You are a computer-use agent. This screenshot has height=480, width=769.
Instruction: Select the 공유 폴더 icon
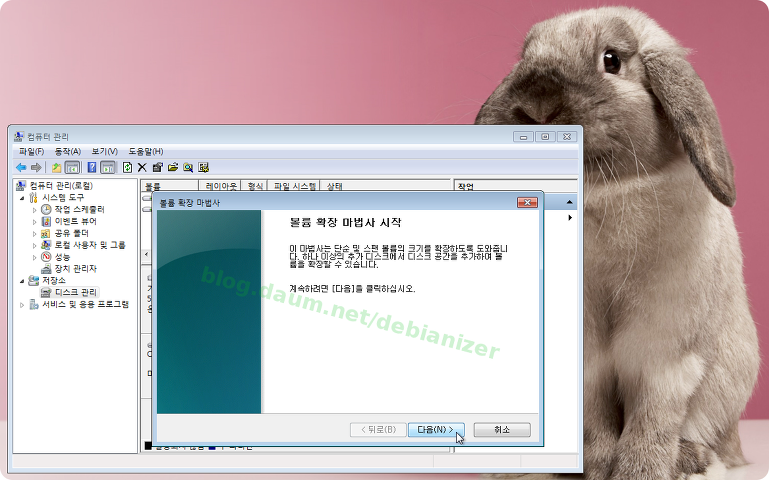(46, 233)
